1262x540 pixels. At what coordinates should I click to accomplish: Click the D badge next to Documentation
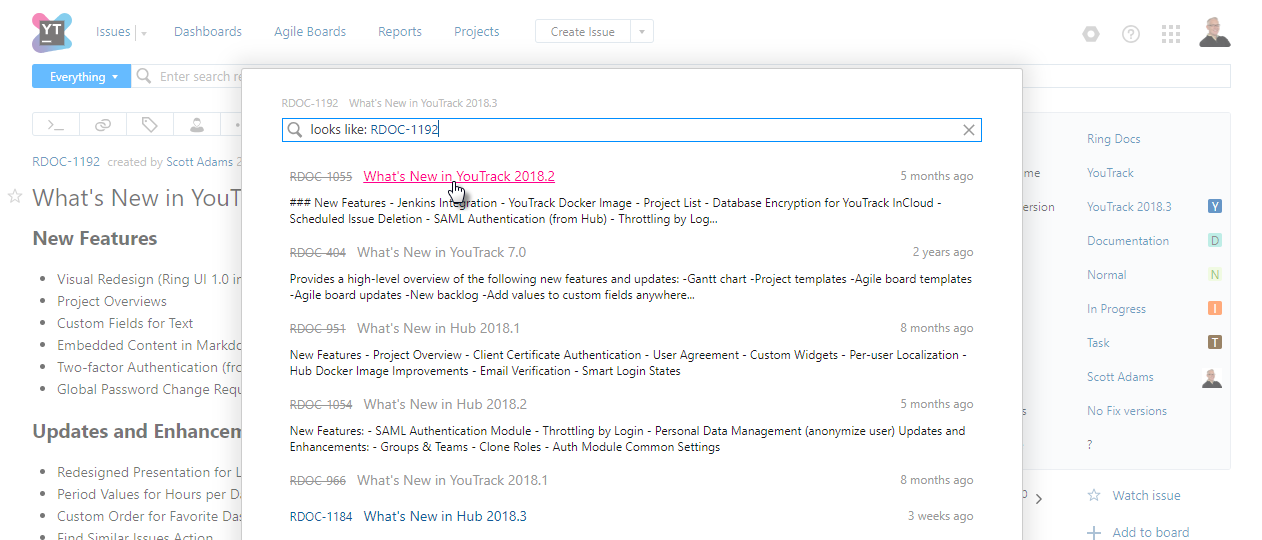coord(1215,241)
